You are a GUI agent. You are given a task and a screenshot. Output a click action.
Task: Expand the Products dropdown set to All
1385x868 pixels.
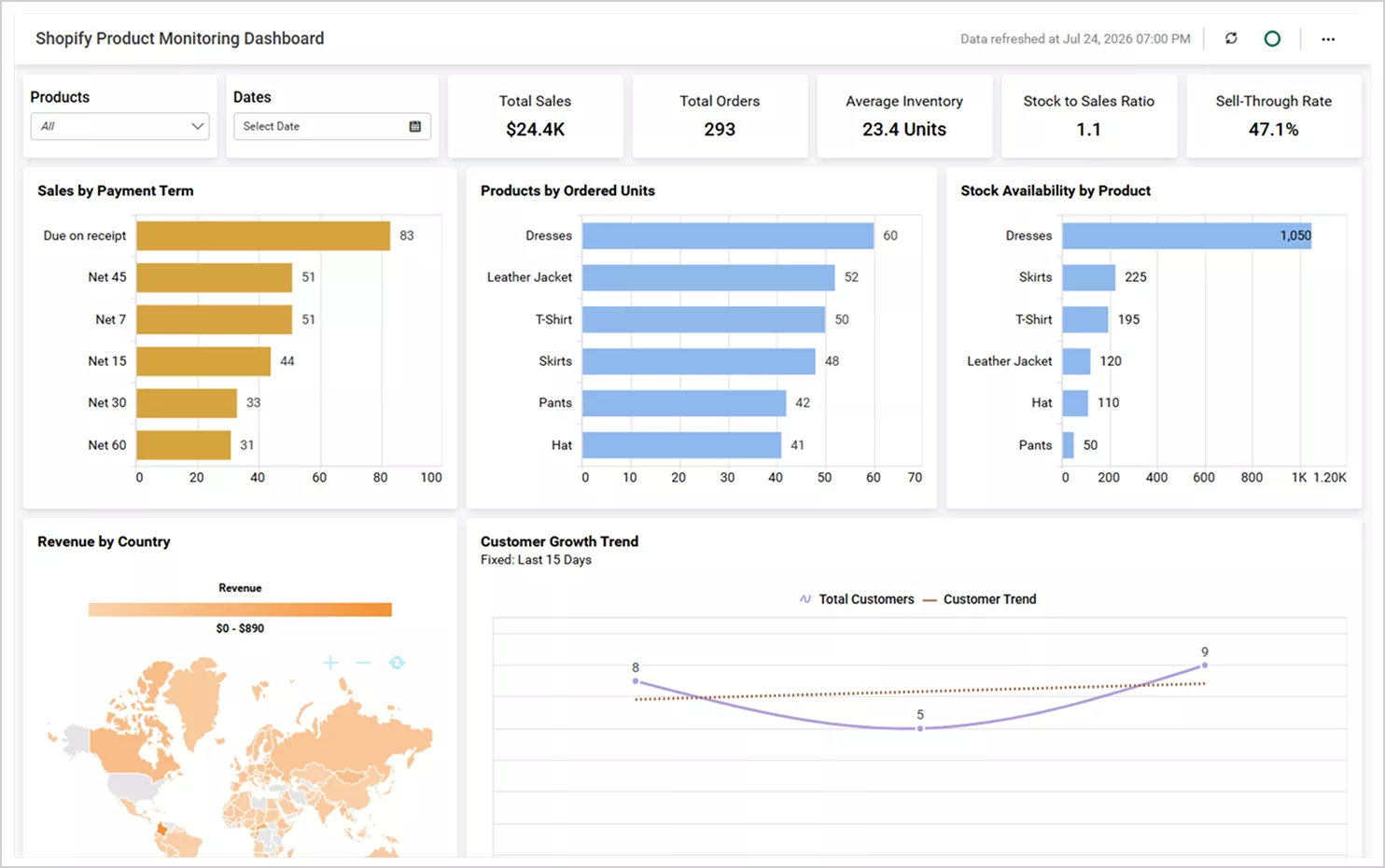(119, 126)
